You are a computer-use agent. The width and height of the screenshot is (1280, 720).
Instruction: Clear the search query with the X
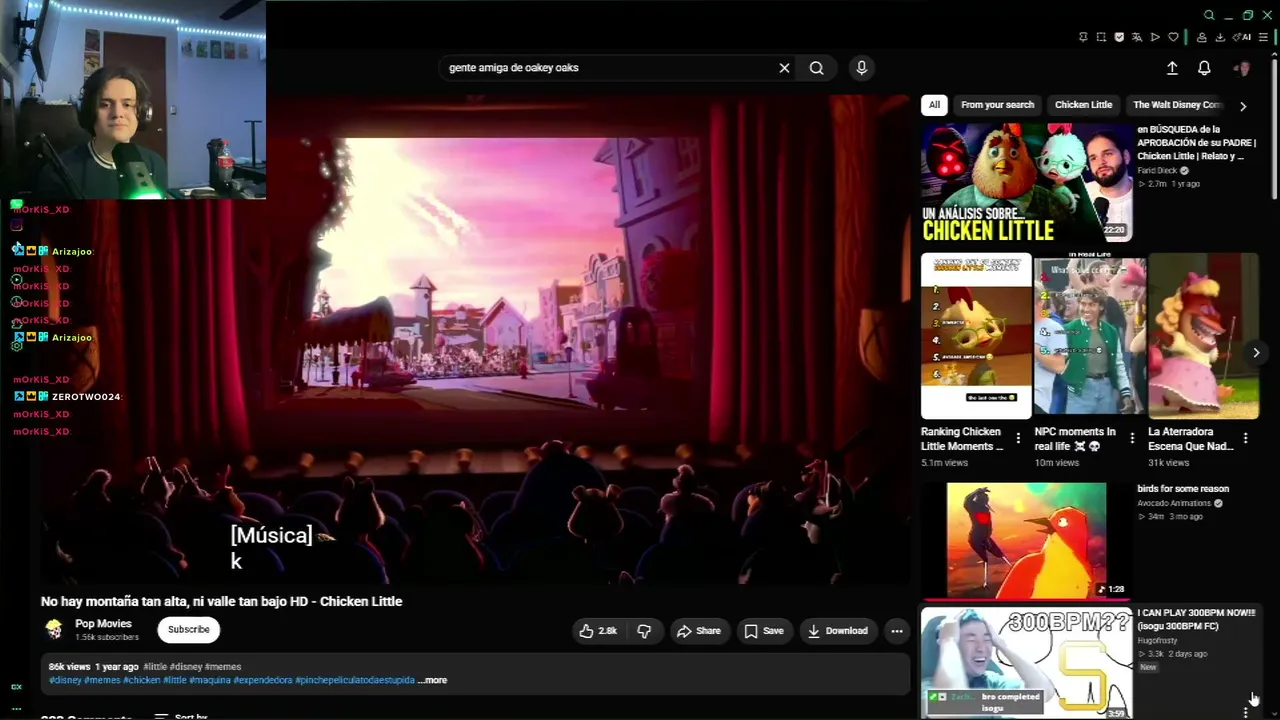(784, 68)
